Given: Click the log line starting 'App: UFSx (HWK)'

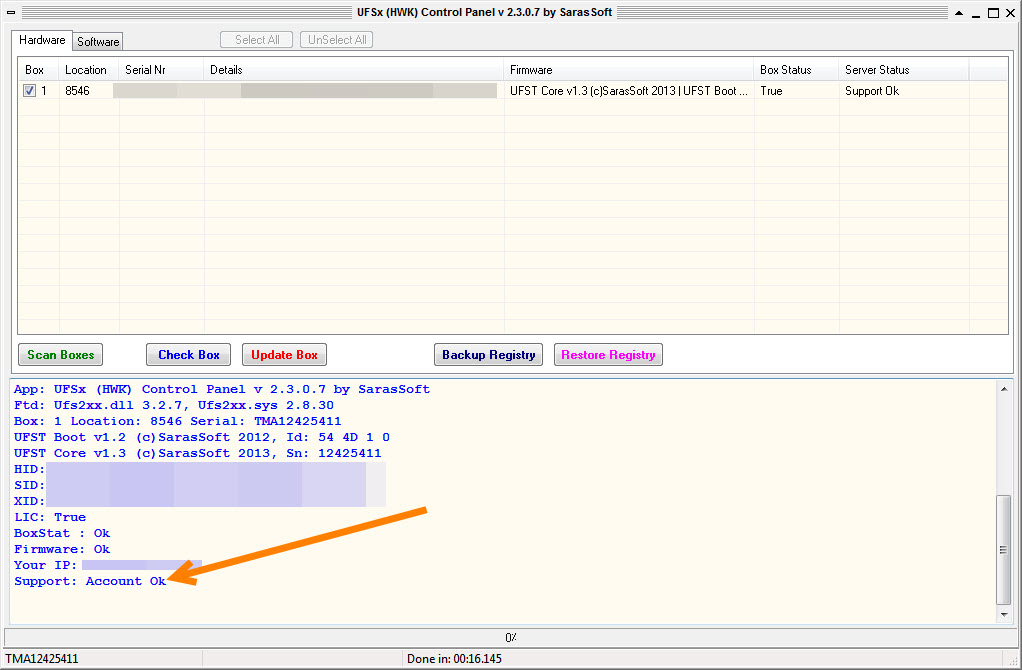Looking at the screenshot, I should point(222,389).
